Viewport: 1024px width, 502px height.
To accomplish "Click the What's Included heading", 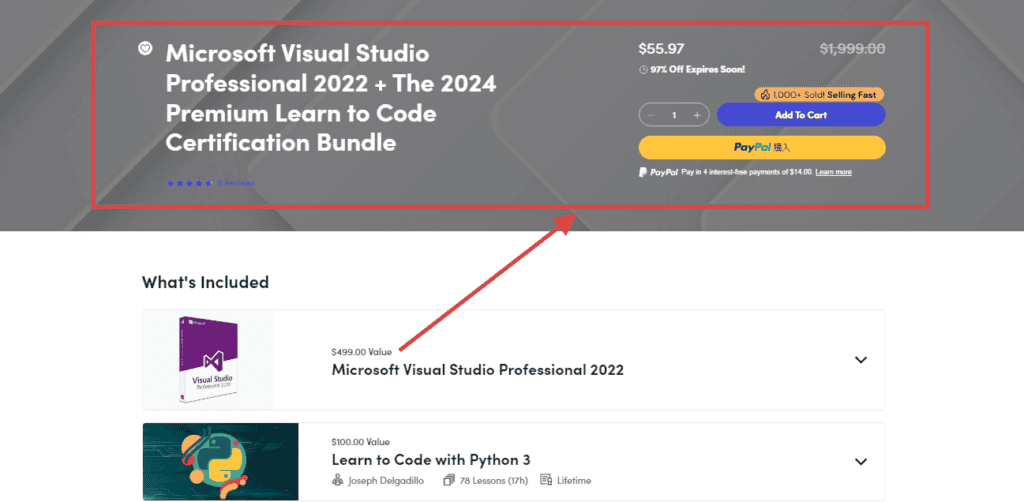I will [x=206, y=282].
